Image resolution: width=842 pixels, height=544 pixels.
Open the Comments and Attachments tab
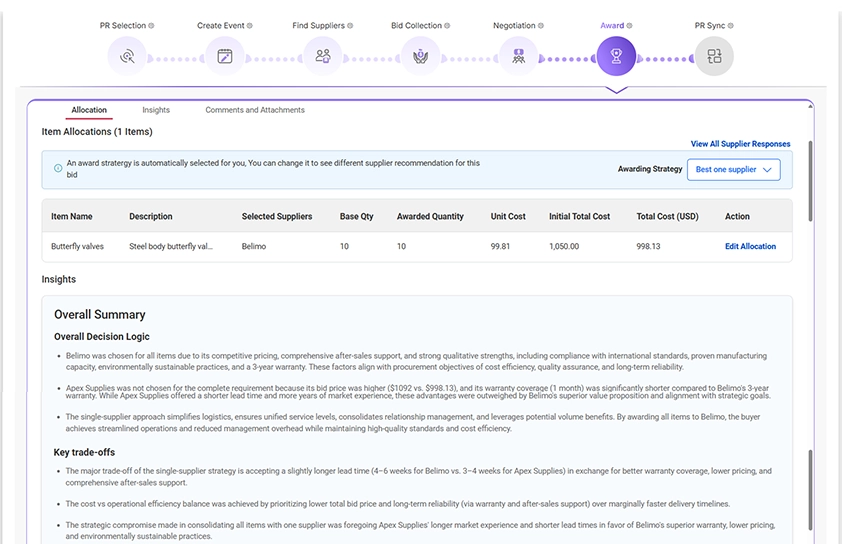tap(255, 110)
